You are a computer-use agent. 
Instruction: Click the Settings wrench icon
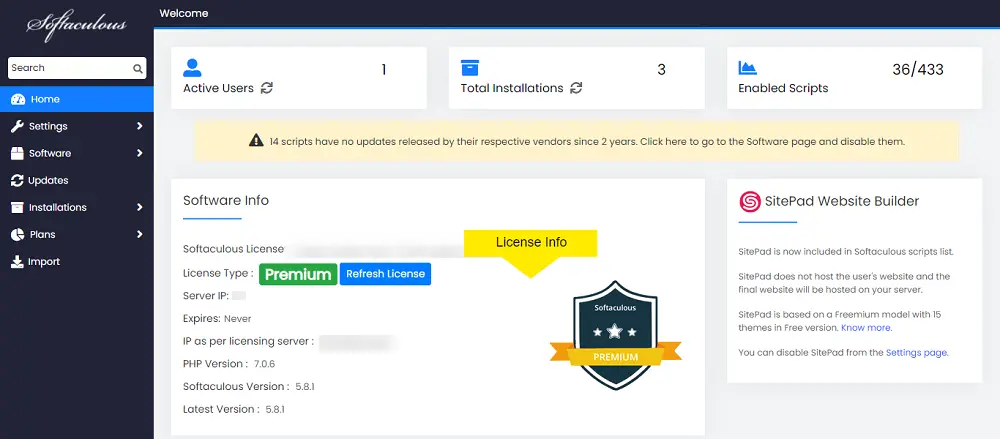pyautogui.click(x=17, y=126)
